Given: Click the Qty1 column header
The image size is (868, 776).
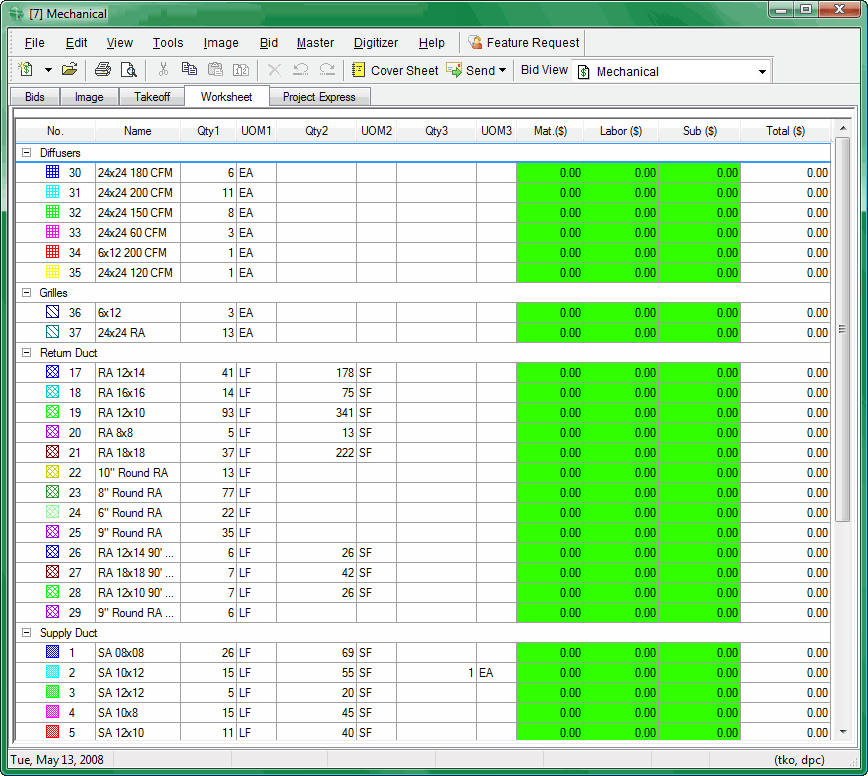Looking at the screenshot, I should click(208, 131).
